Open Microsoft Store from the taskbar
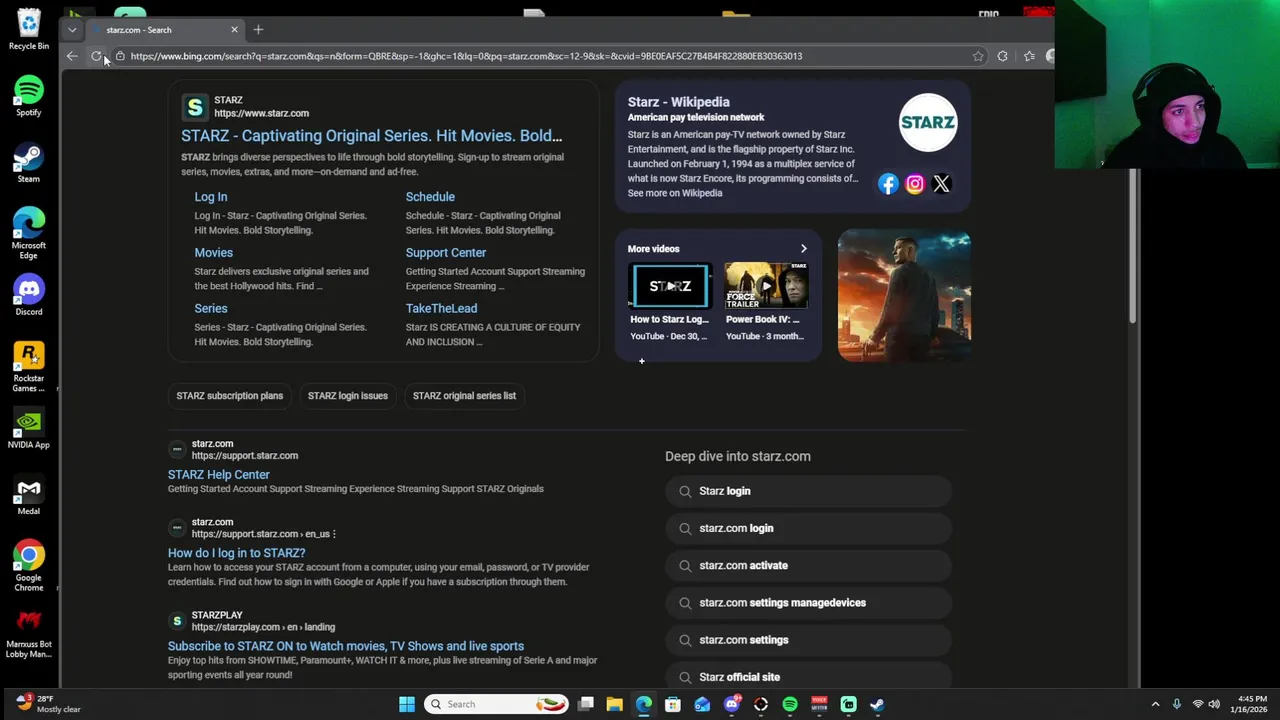This screenshot has width=1280, height=720. click(x=673, y=704)
